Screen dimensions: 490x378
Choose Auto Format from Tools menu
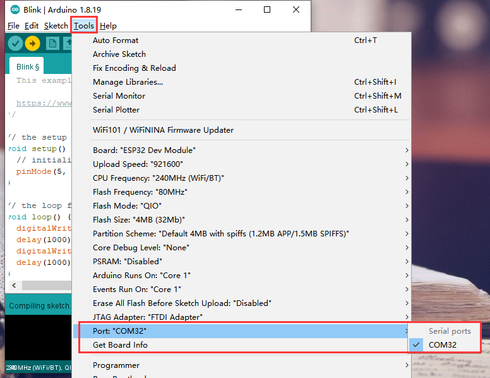pyautogui.click(x=241, y=40)
